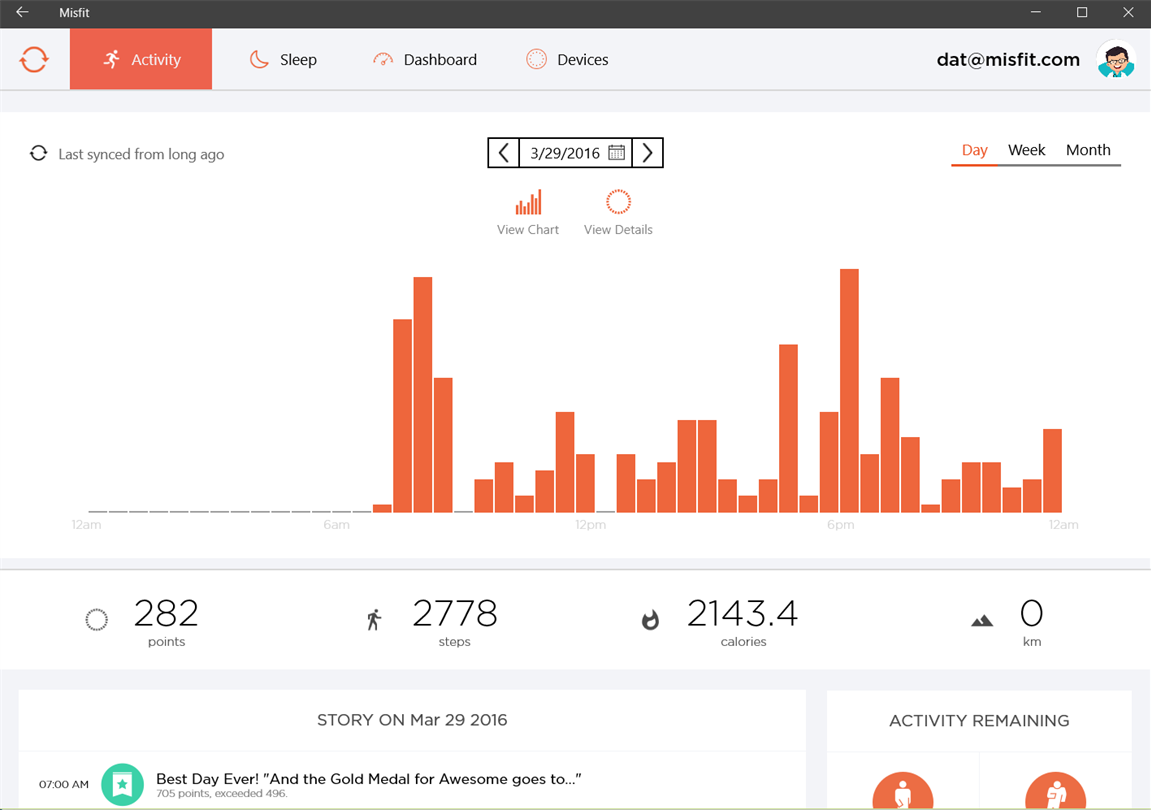Image resolution: width=1151 pixels, height=810 pixels.
Task: Click the 2778 steps value
Action: tap(454, 614)
